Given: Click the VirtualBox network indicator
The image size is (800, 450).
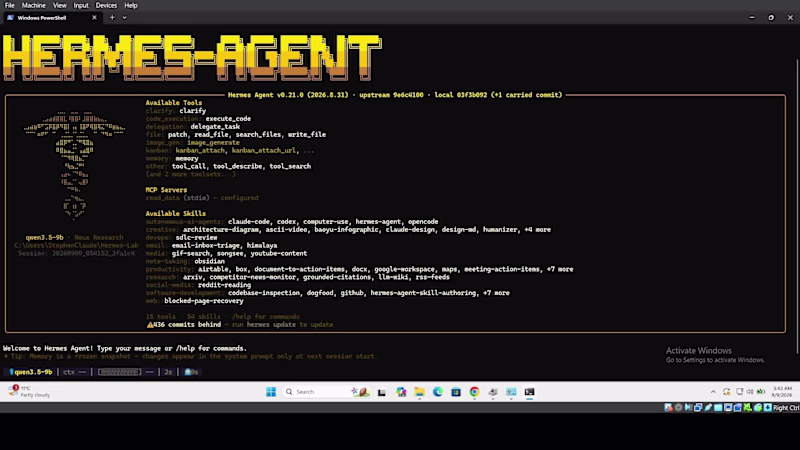Looking at the screenshot, I should [x=698, y=407].
